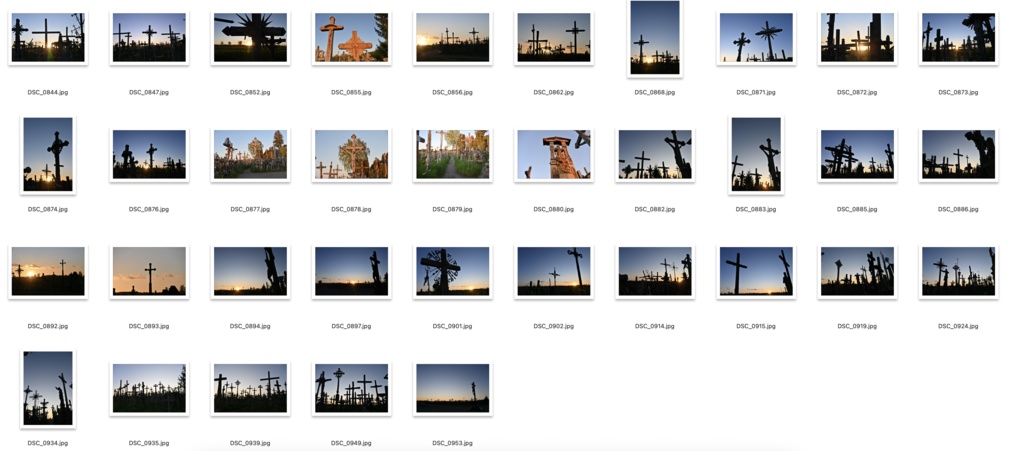Image resolution: width=1024 pixels, height=451 pixels.
Task: Choose the DSC_0862.jpg photo
Action: tap(554, 38)
